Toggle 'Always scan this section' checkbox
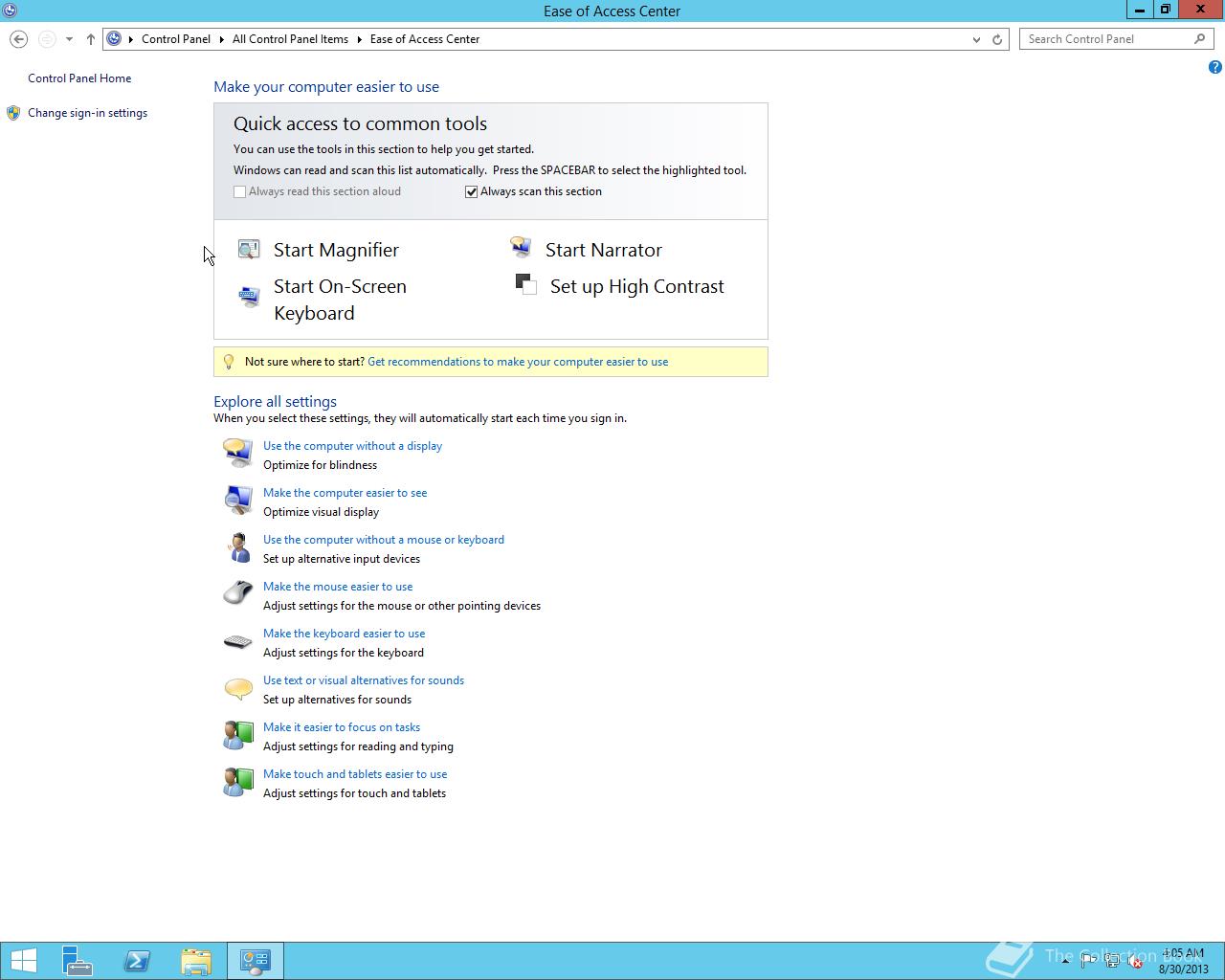1225x980 pixels. 471,191
